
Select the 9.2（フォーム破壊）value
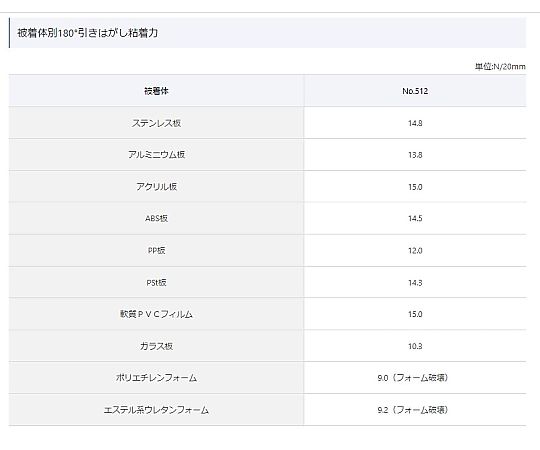click(413, 410)
